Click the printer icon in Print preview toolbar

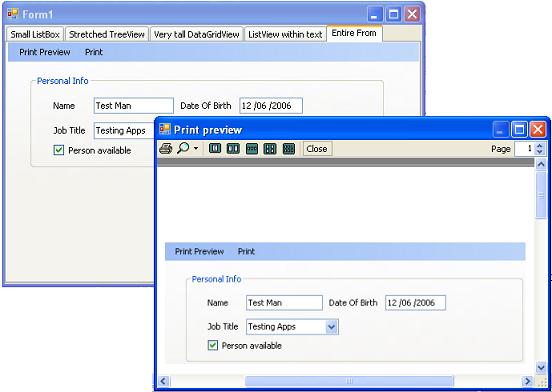click(x=165, y=148)
